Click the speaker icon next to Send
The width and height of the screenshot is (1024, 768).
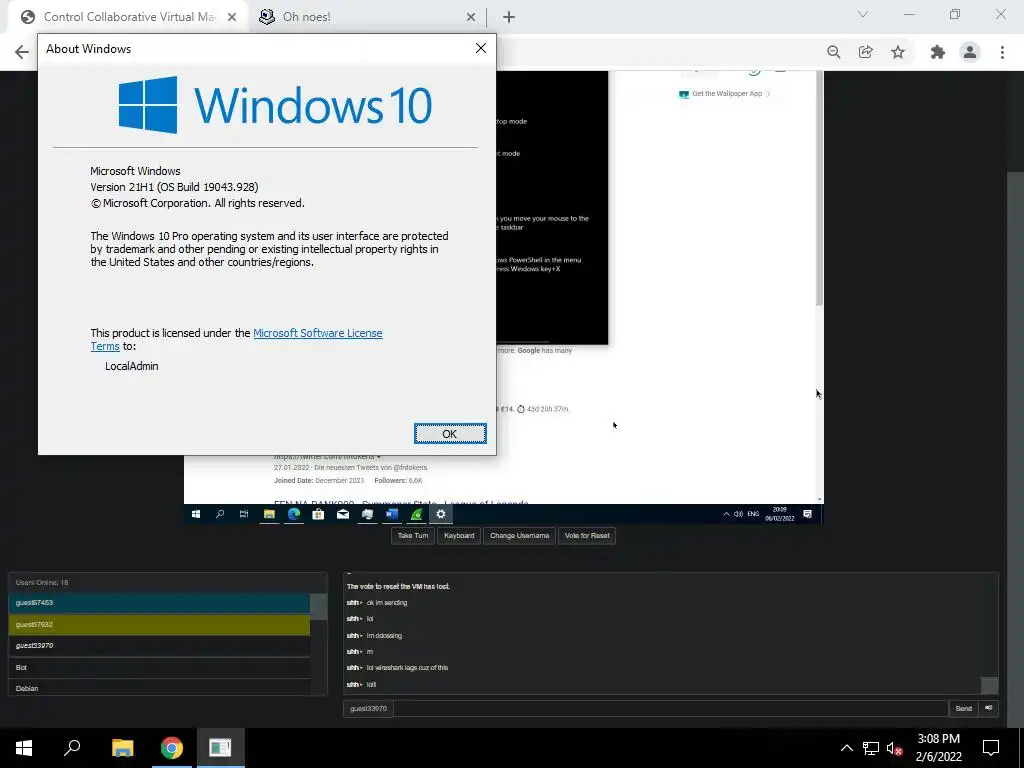tap(989, 709)
